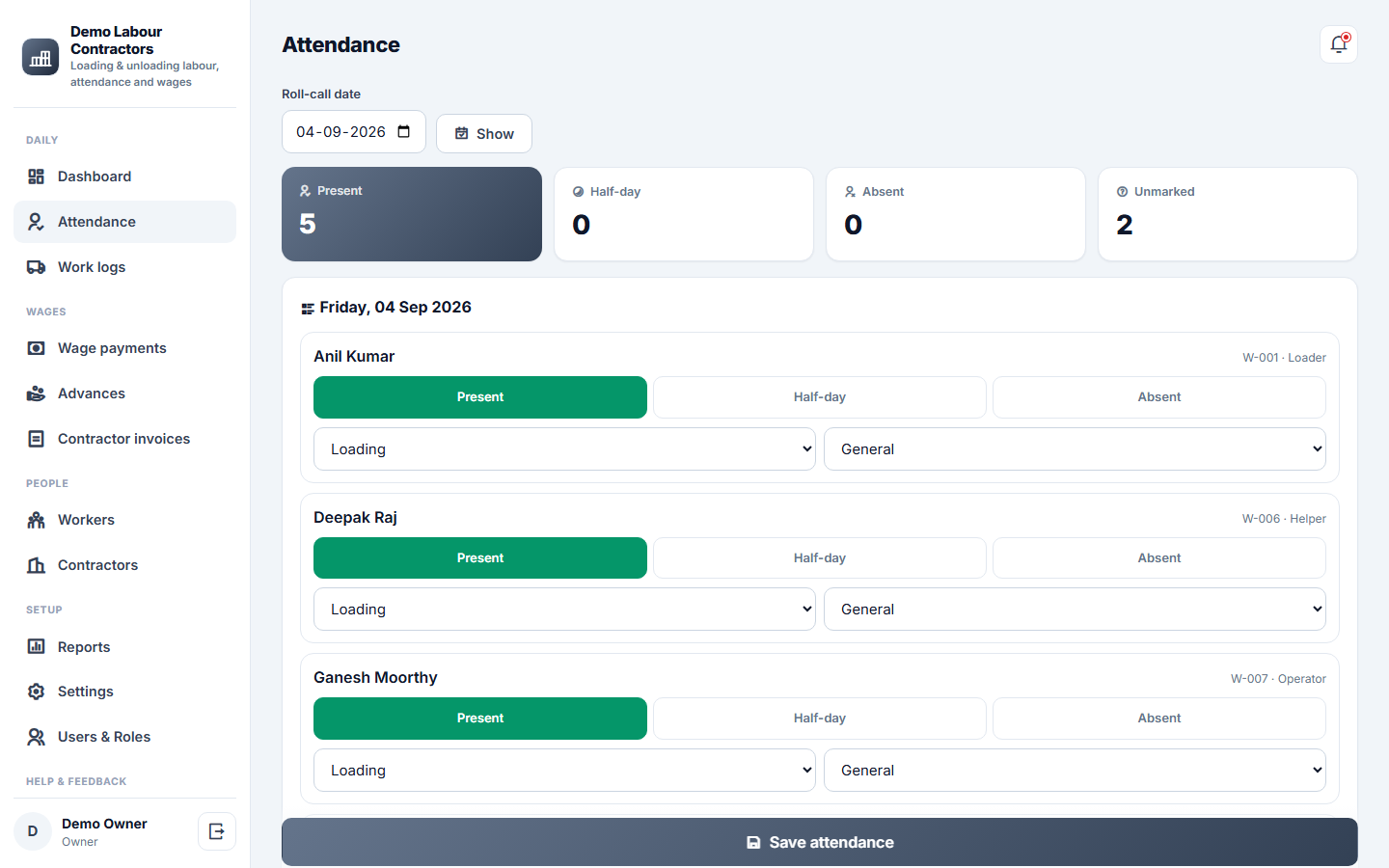Click the logout icon beside Demo Owner
Viewport: 1389px width, 868px height.
[217, 831]
